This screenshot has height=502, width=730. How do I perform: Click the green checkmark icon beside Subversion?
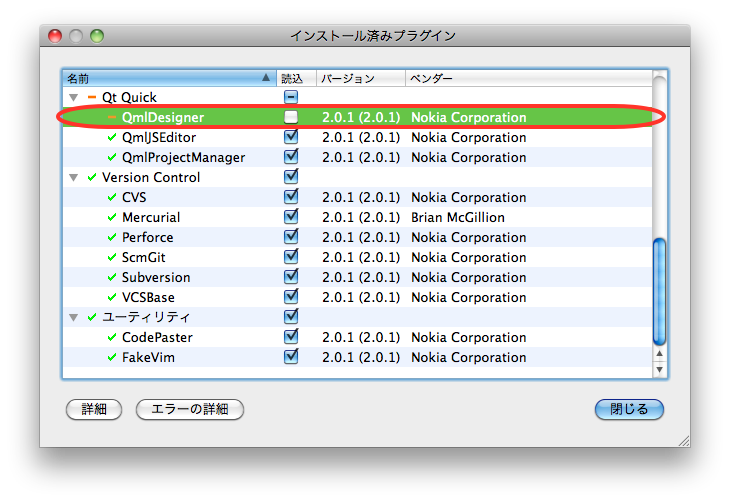pos(112,277)
